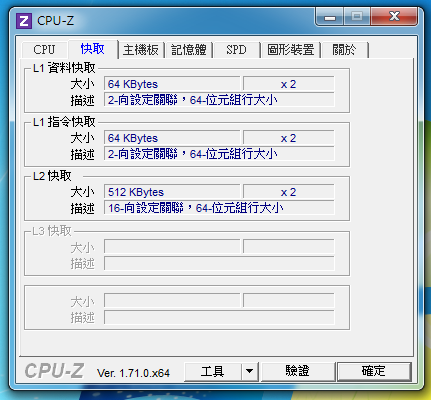This screenshot has height=400, width=431.
Task: Click the L1 資料快取 描述 field
Action: pos(219,100)
